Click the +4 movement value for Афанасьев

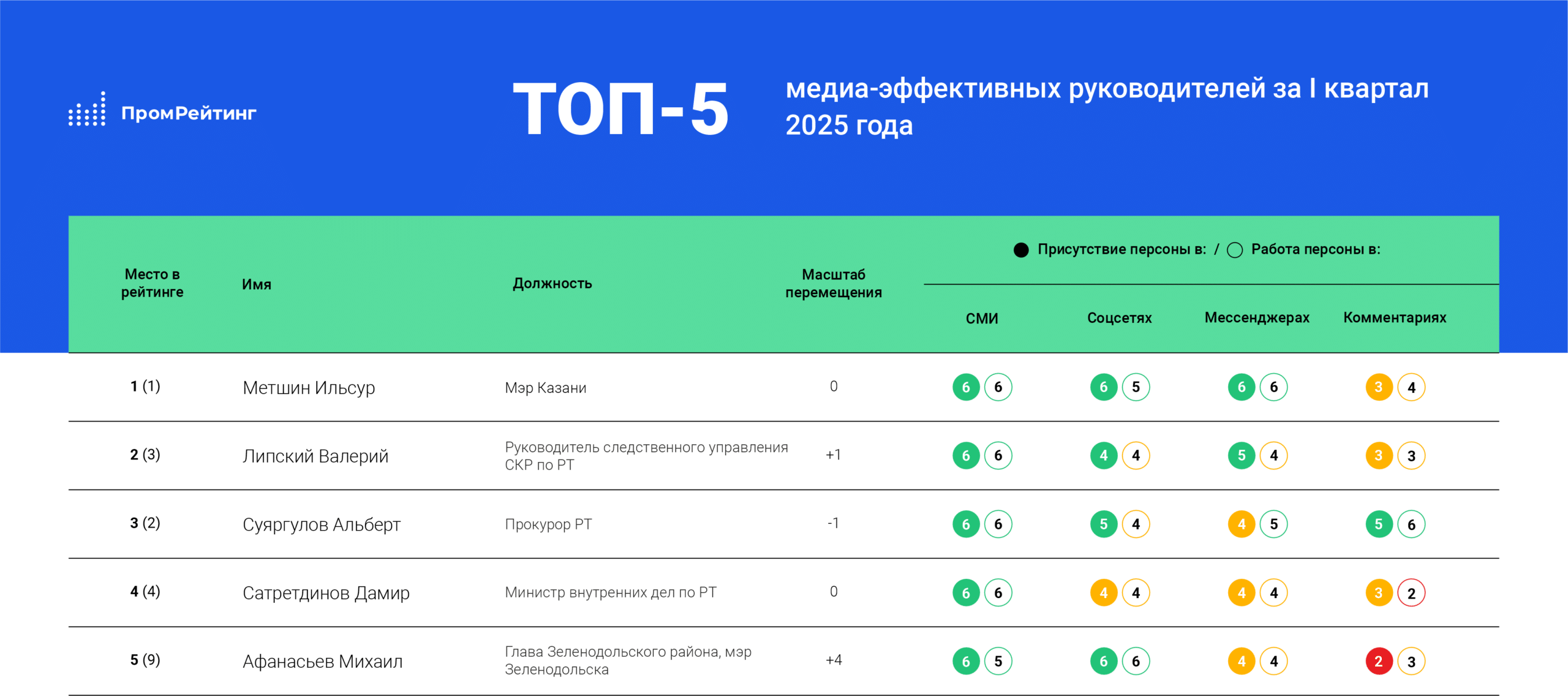tap(834, 660)
